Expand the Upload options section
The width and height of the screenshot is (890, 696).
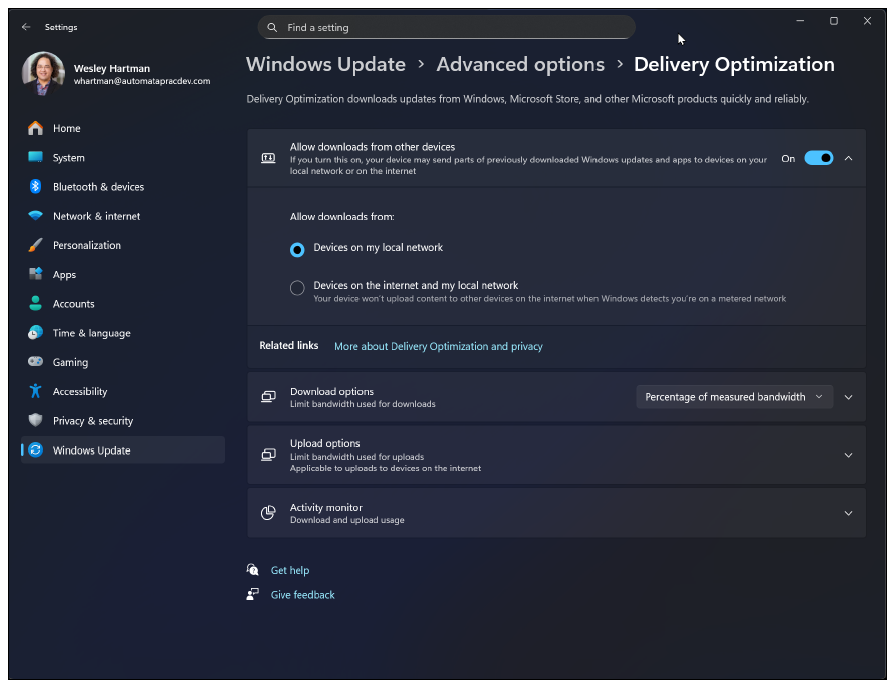point(848,455)
